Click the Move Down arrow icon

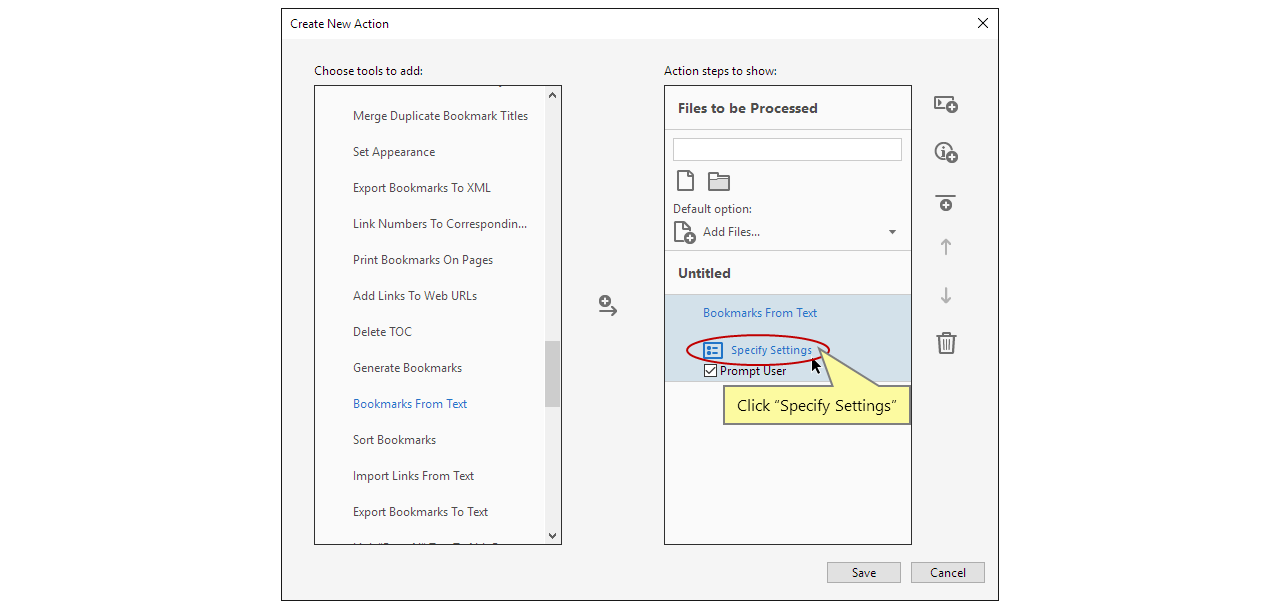click(946, 296)
